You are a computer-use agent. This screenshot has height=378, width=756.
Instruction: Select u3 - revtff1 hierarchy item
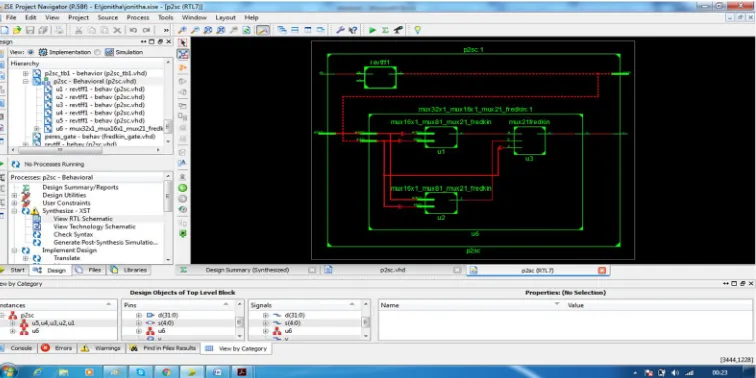(100, 105)
